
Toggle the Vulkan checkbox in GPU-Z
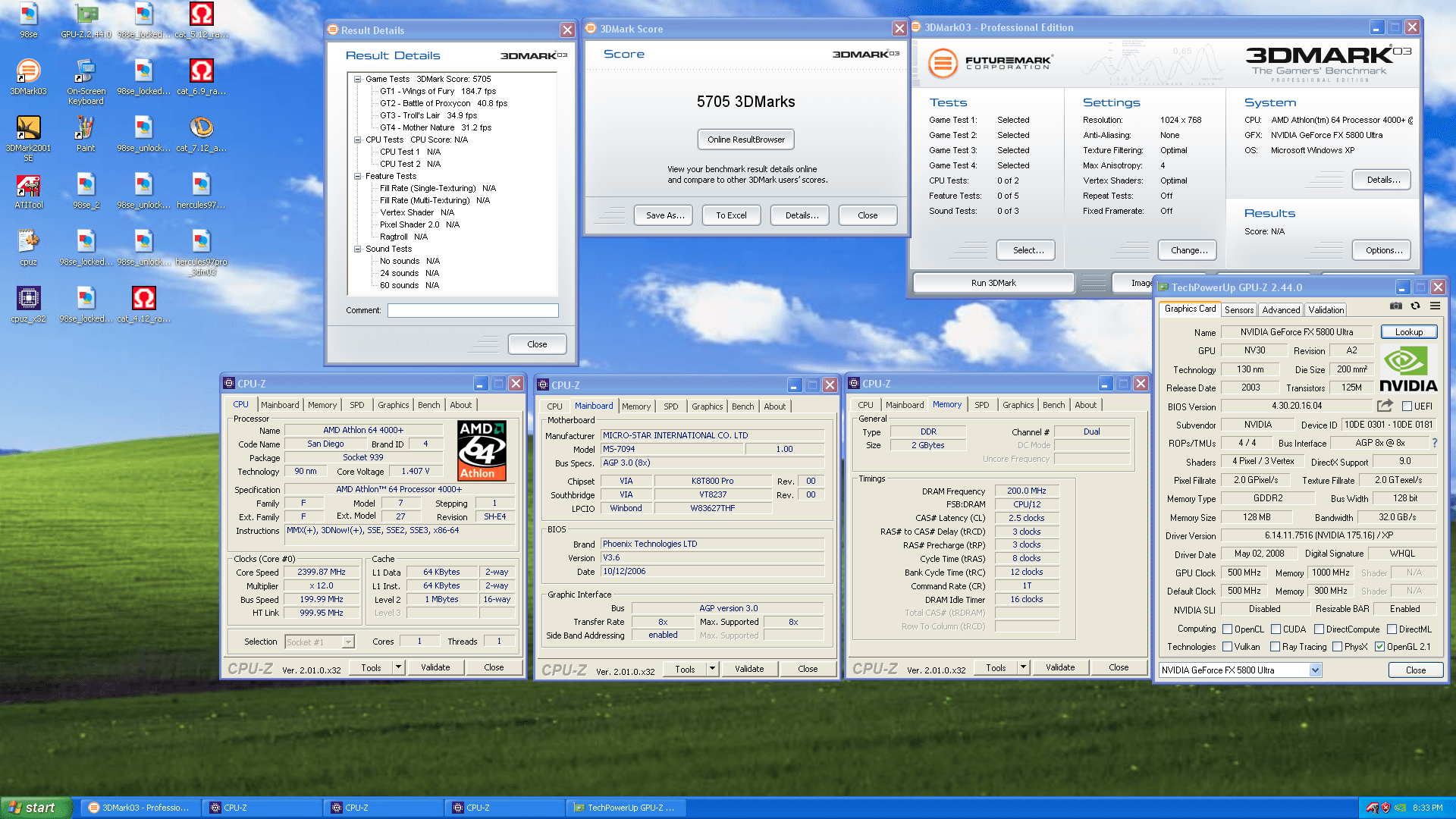pos(1227,647)
